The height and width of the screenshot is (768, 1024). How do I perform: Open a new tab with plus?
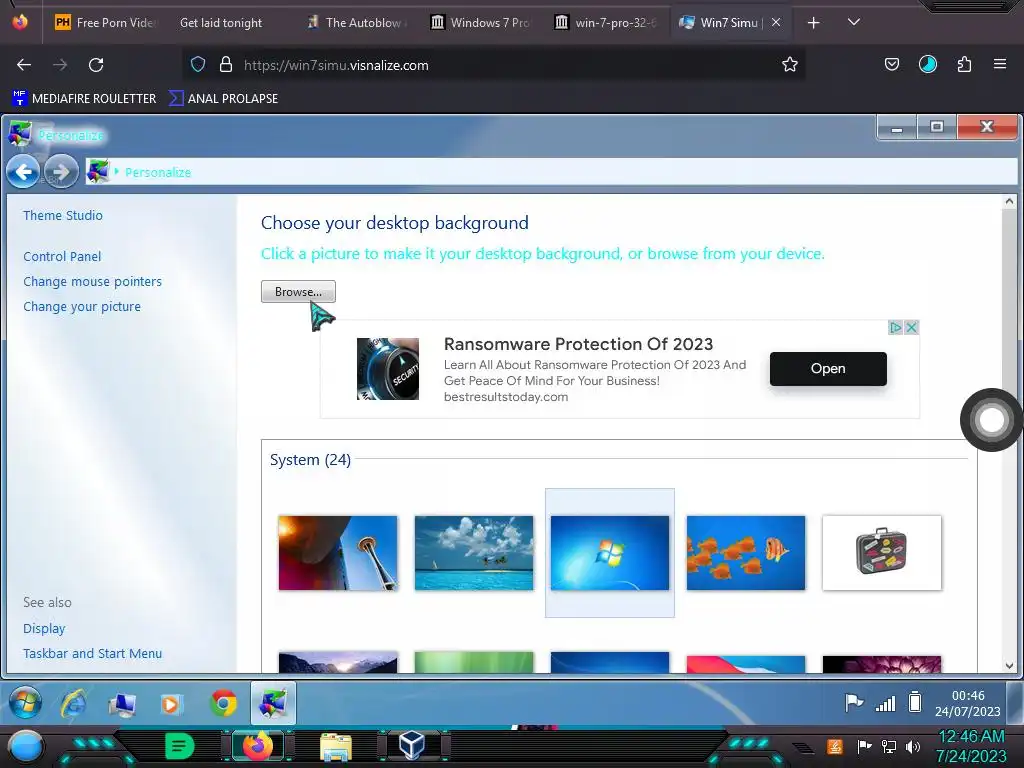[813, 23]
